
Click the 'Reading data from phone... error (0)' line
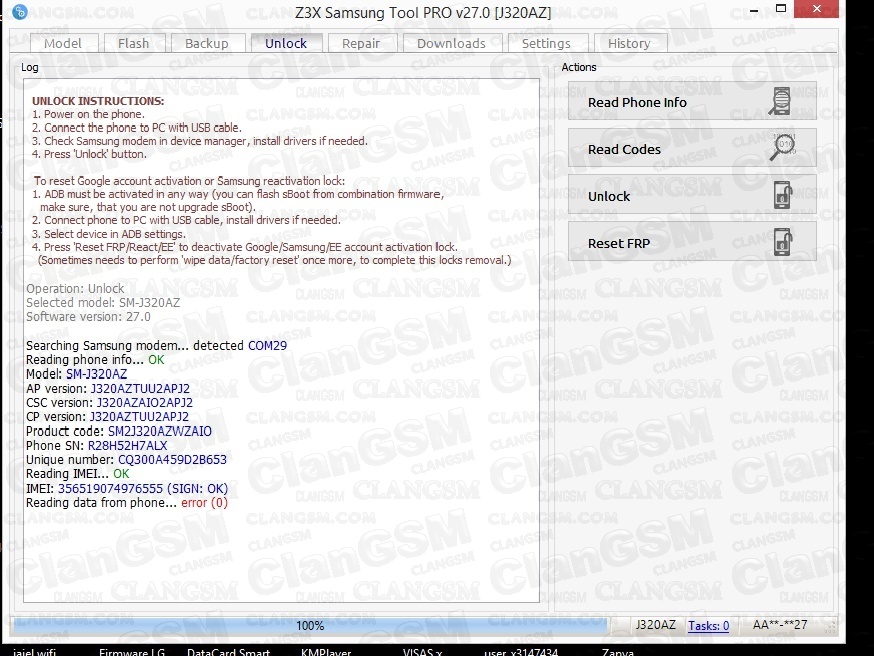(x=127, y=503)
